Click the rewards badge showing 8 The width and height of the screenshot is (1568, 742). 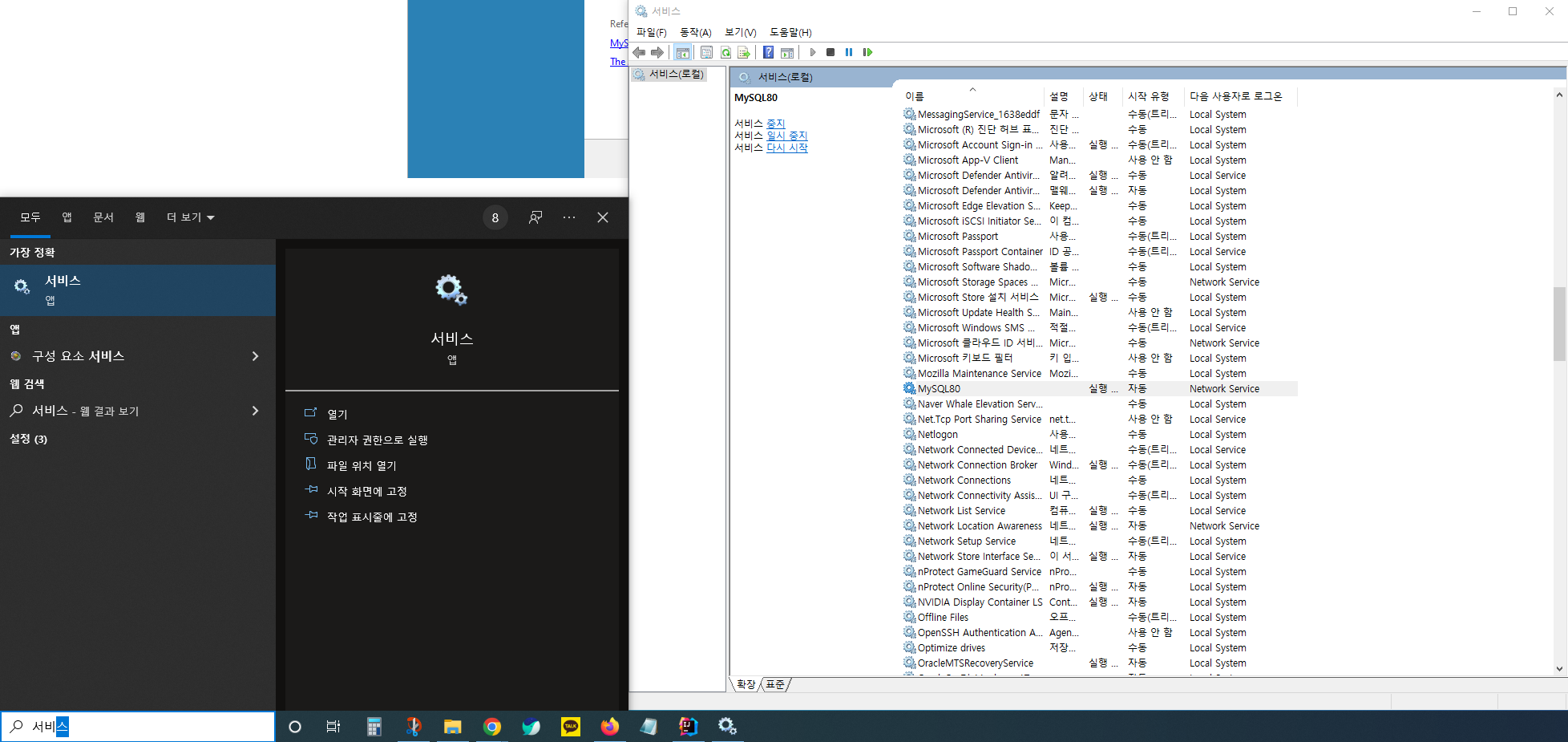[495, 217]
